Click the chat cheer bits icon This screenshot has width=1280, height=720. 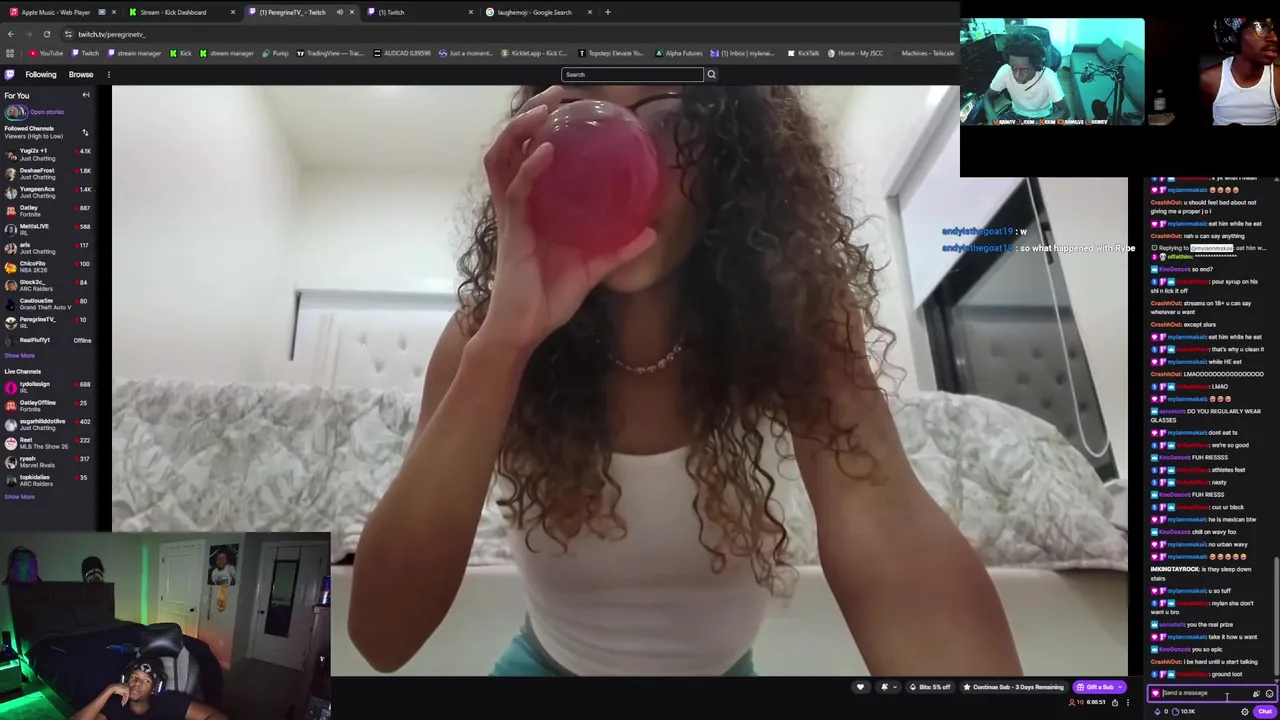(x=1256, y=693)
